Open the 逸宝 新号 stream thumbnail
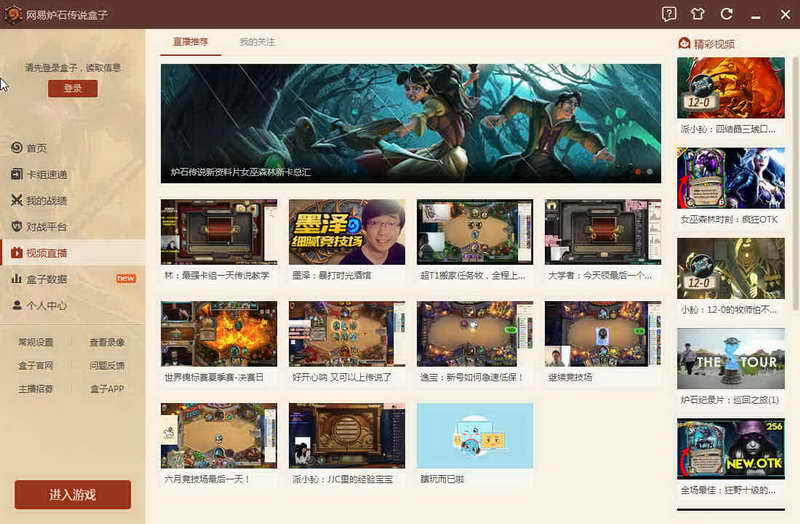This screenshot has height=524, width=800. pos(475,334)
